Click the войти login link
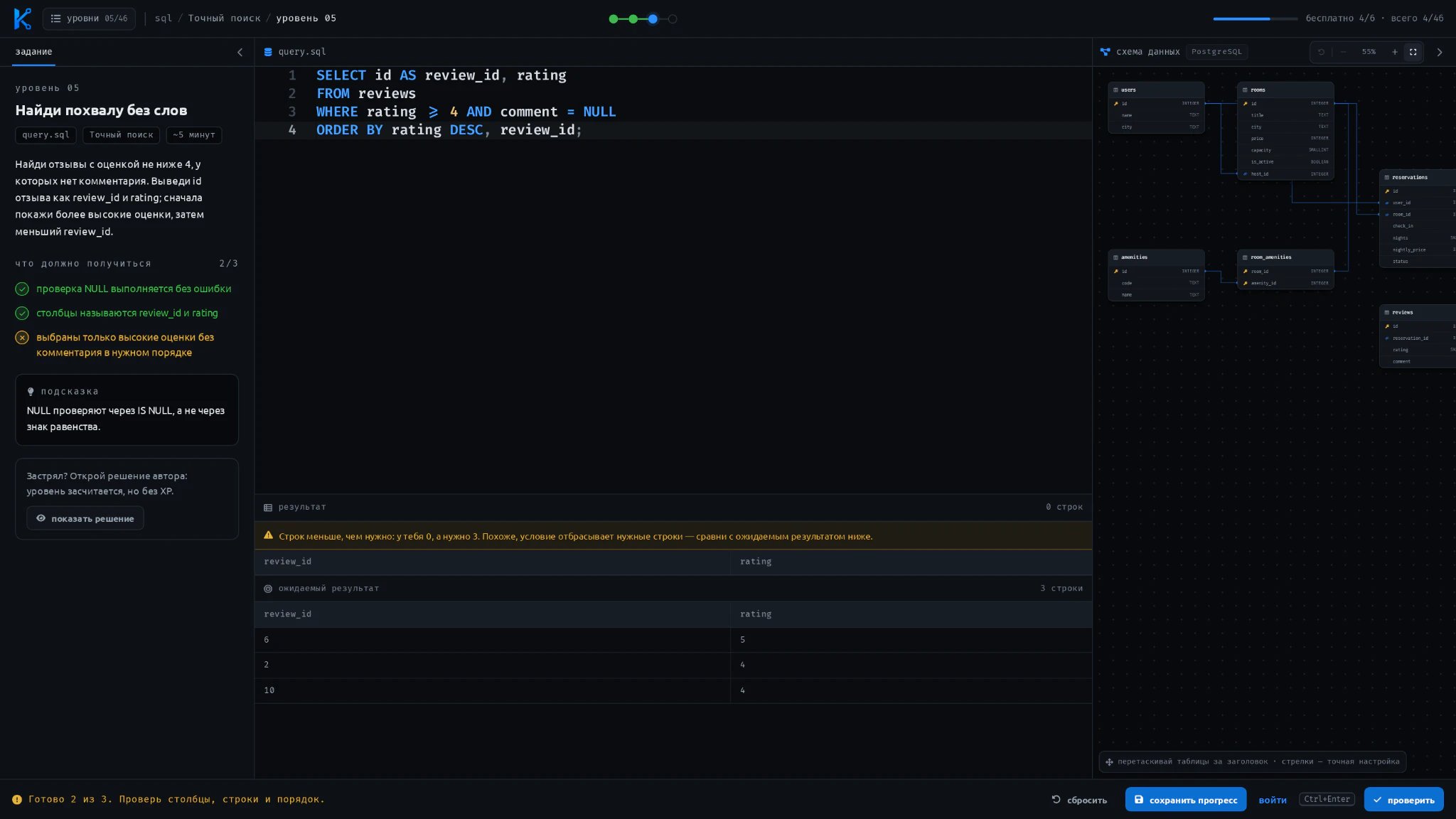This screenshot has height=819, width=1456. tap(1273, 800)
